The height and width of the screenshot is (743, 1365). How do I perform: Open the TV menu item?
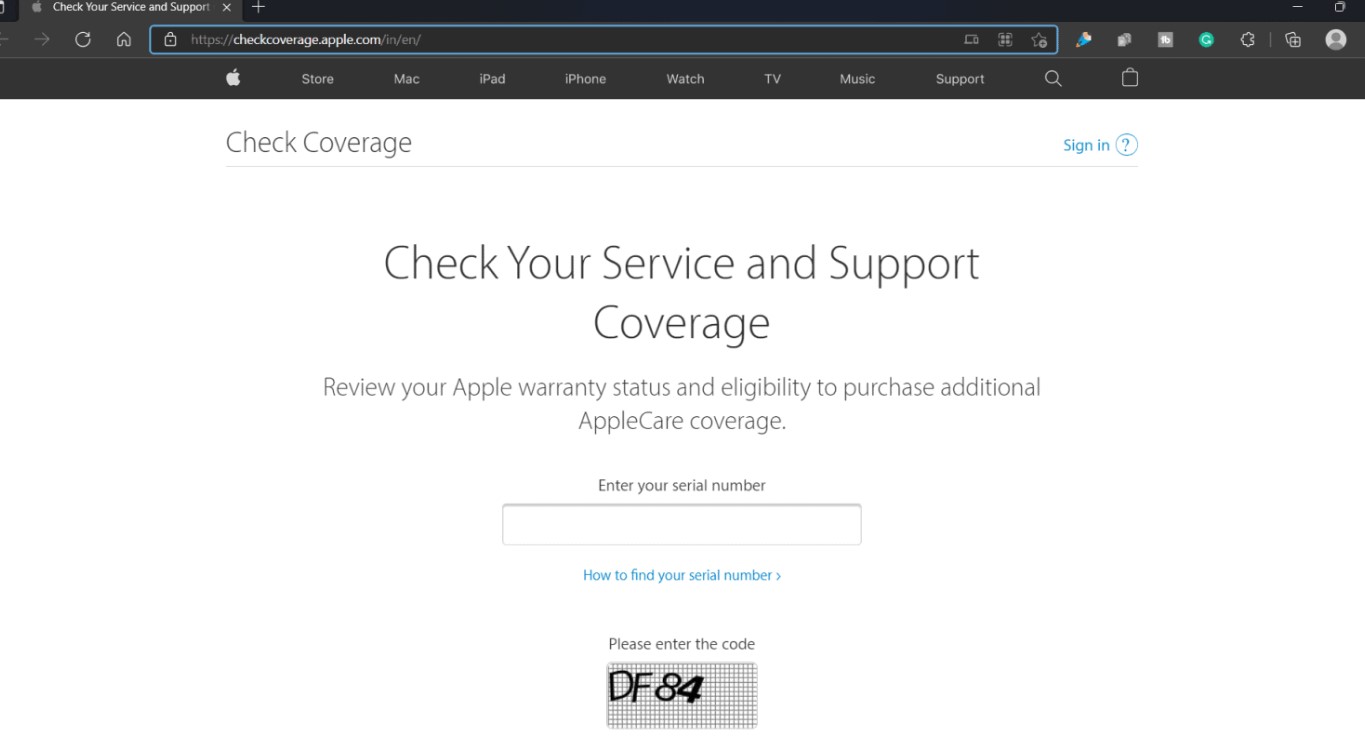772,79
